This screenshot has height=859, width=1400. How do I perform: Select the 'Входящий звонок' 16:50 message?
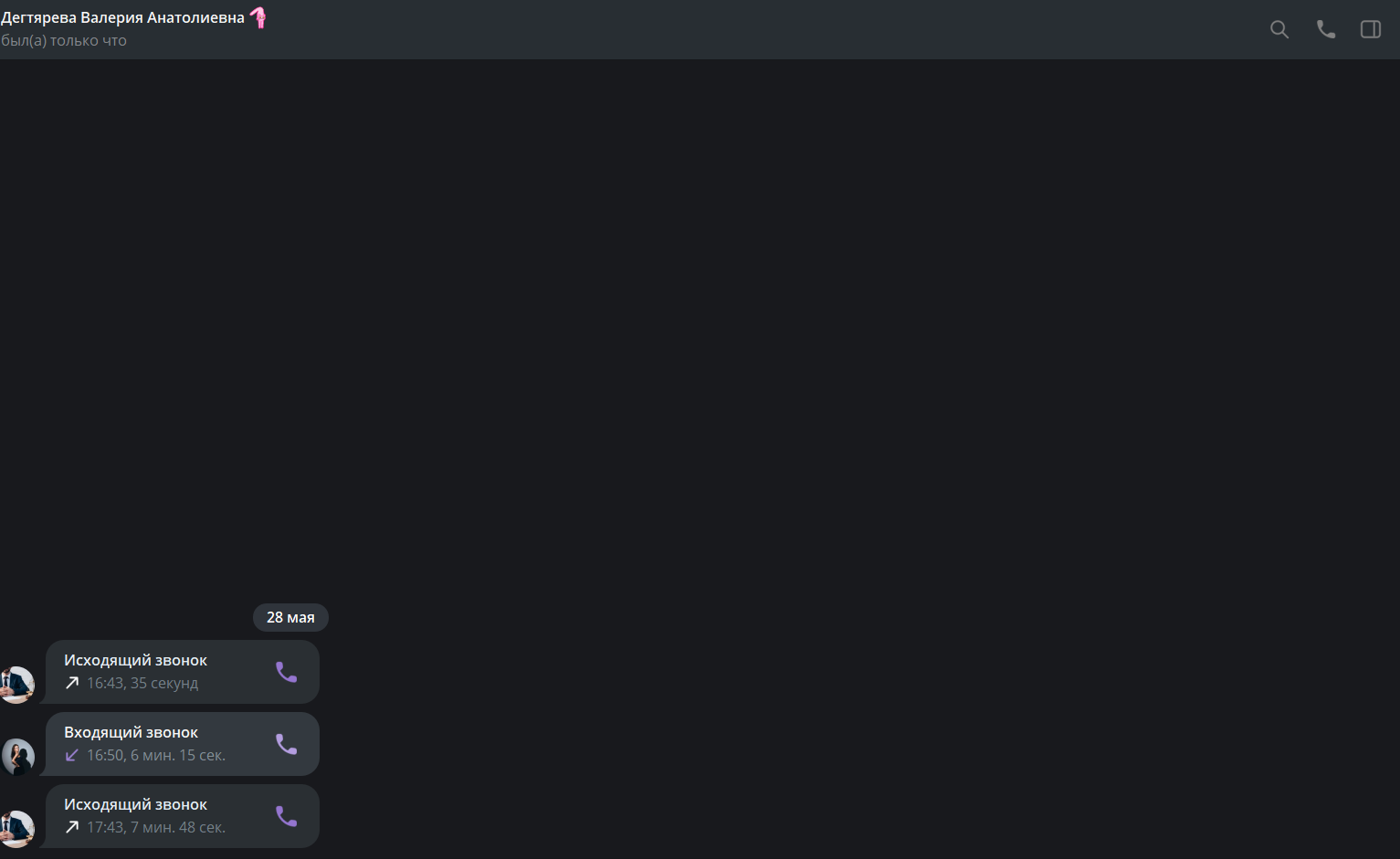(x=183, y=744)
